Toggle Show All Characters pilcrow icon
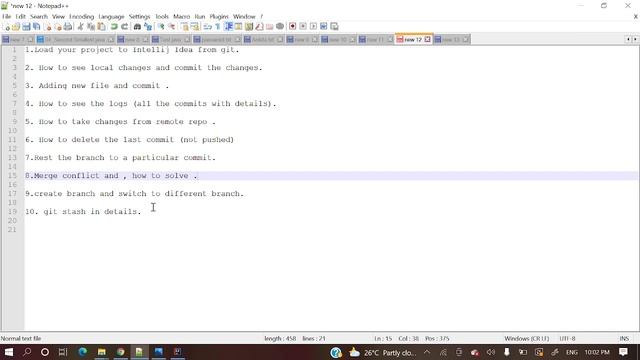The width and height of the screenshot is (640, 360). 218,27
